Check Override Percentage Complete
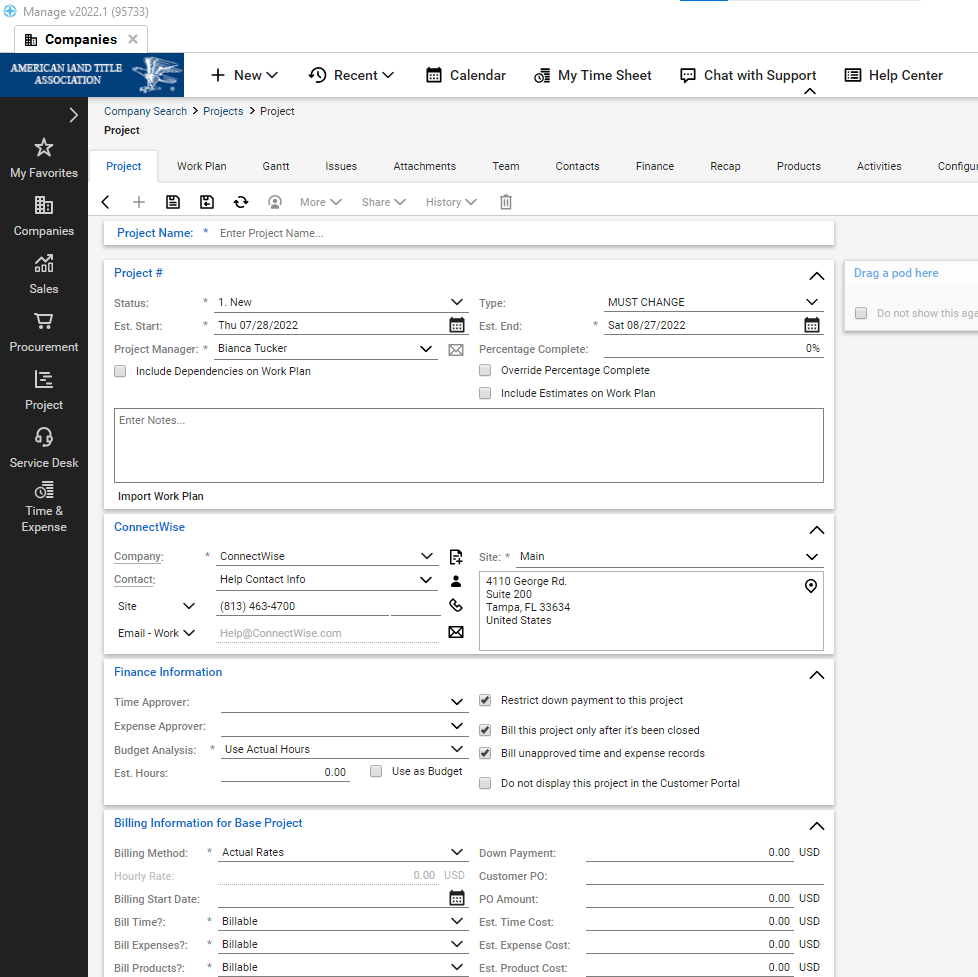 coord(485,370)
